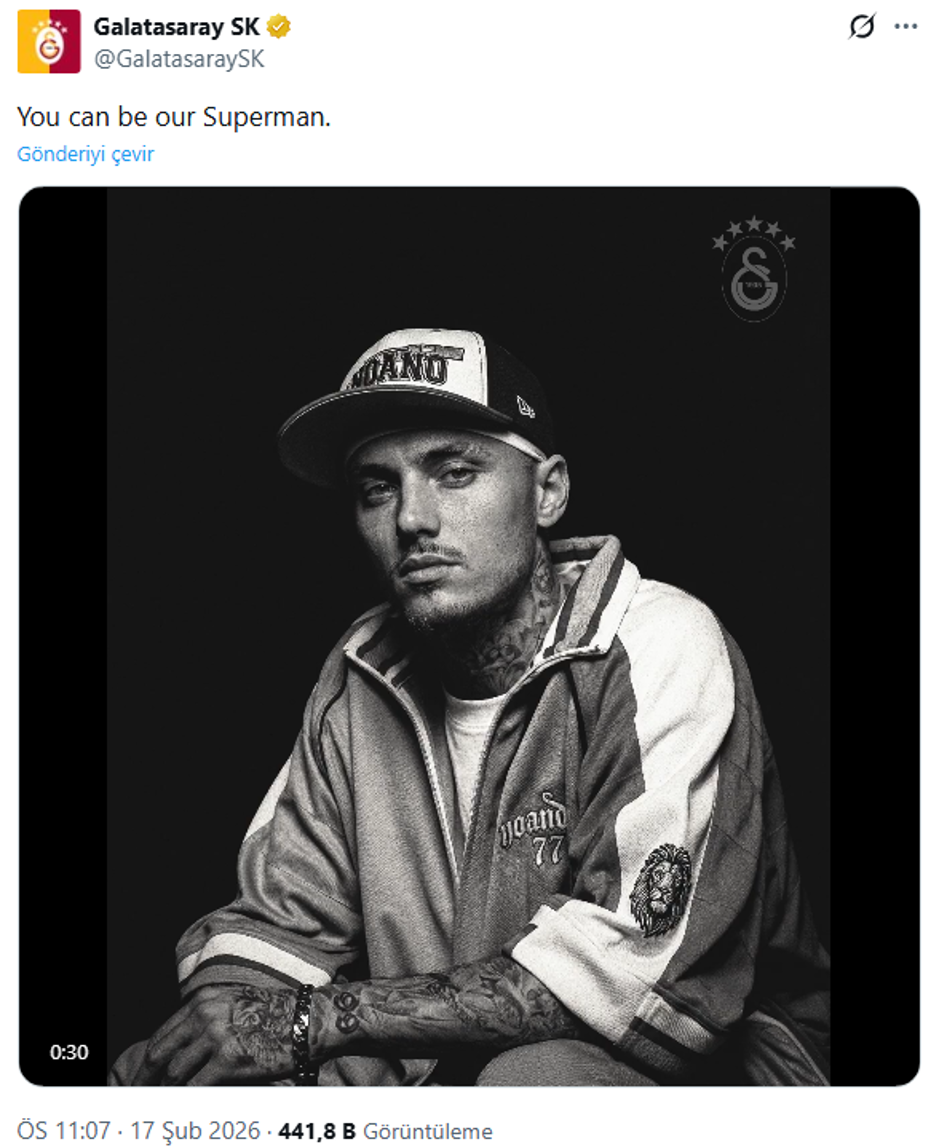Click the five stars above the crest
930x1147 pixels.
[754, 232]
